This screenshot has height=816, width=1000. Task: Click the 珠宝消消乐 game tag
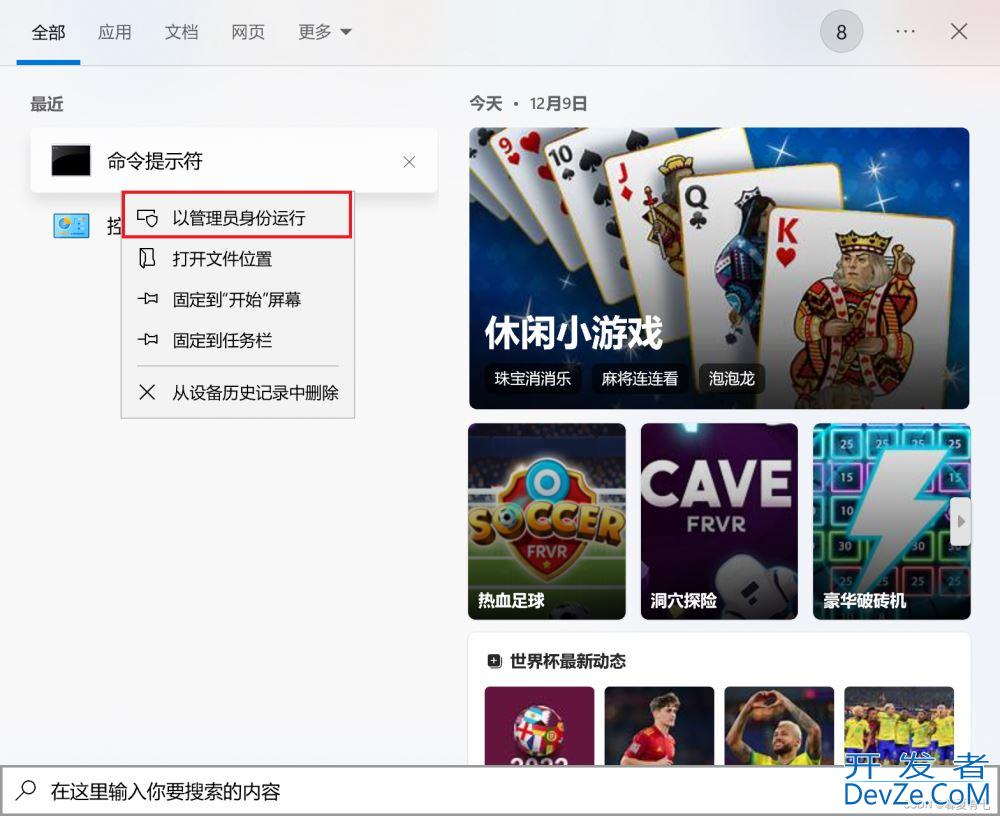pyautogui.click(x=533, y=378)
